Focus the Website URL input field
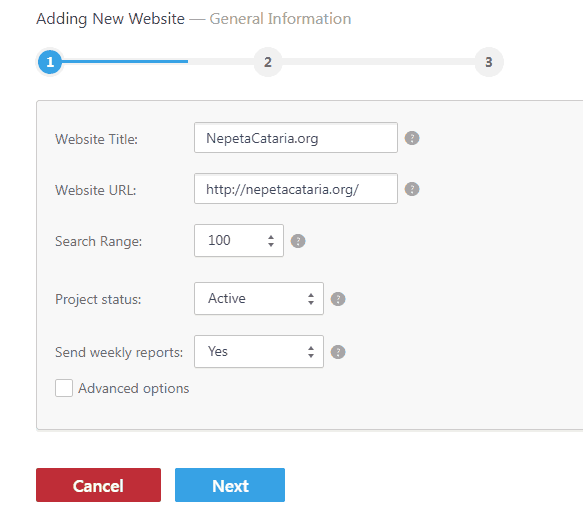The image size is (583, 530). (296, 189)
